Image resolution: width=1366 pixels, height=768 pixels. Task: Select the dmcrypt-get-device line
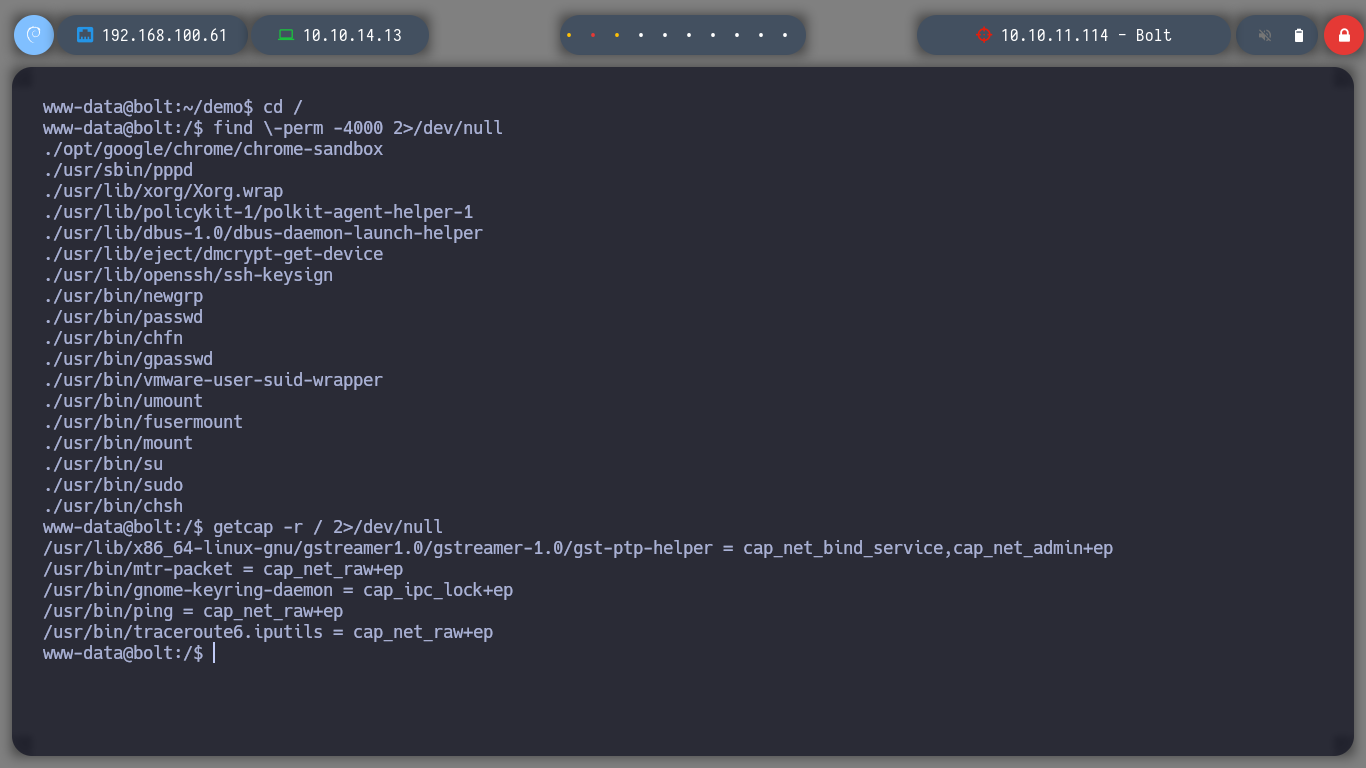[x=213, y=254]
